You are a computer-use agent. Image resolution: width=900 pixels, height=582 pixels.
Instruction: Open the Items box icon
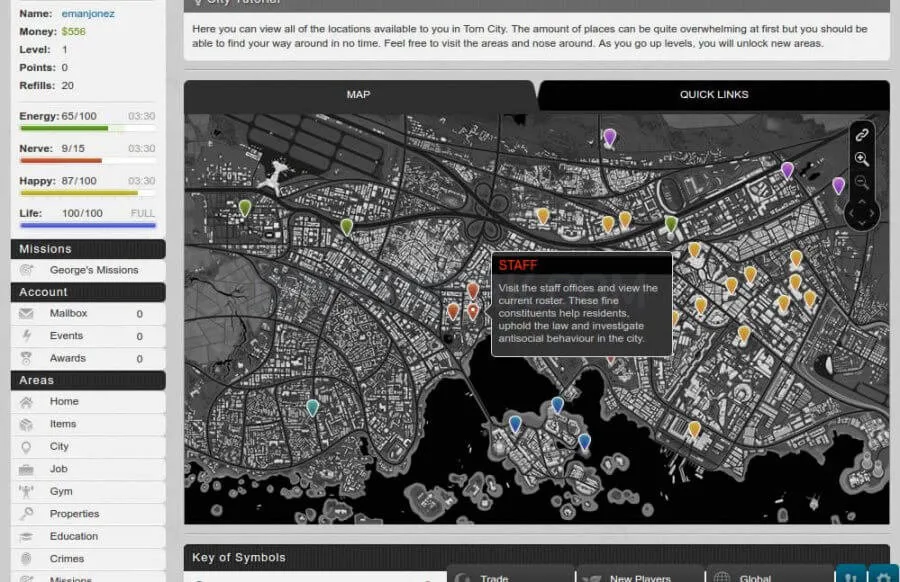point(26,424)
